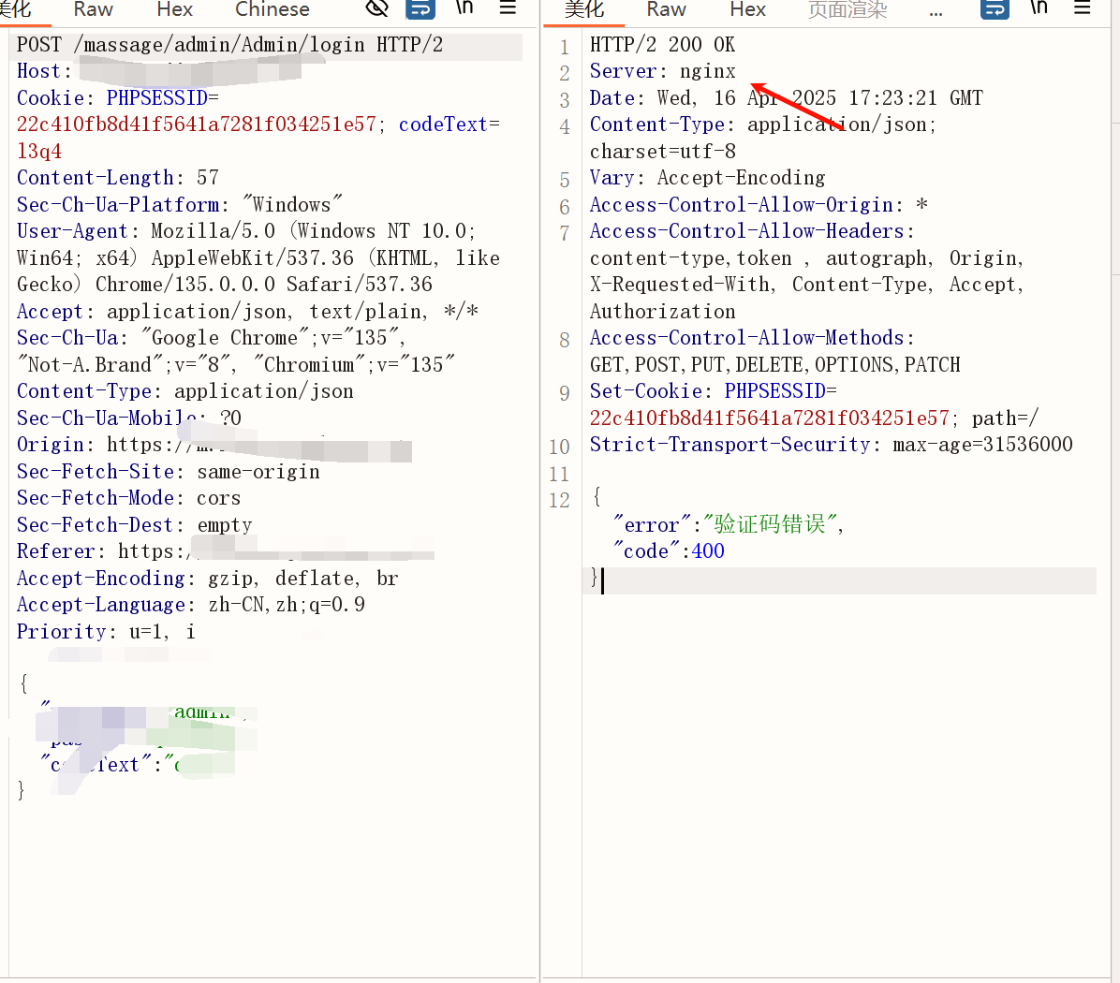Click the PHPSESSID value in response Set-Cookie
Viewport: 1120px width, 983px height.
(x=769, y=419)
